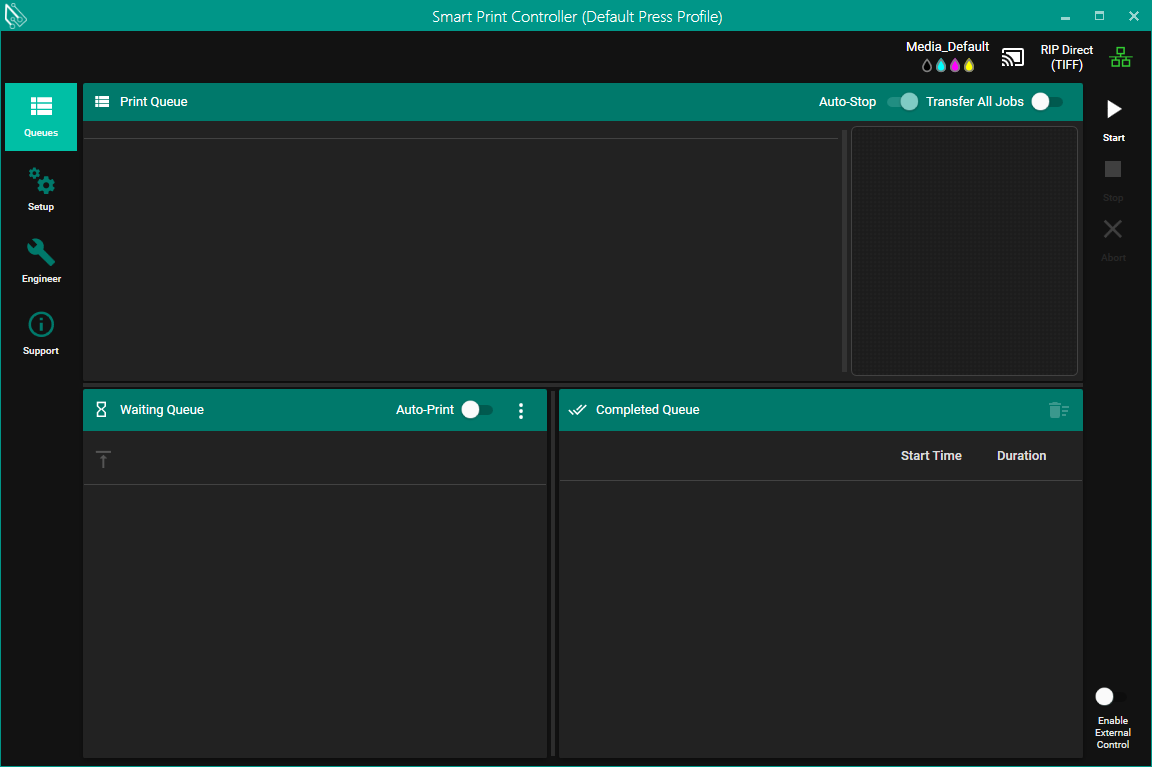Click the network connection status icon

1121,58
